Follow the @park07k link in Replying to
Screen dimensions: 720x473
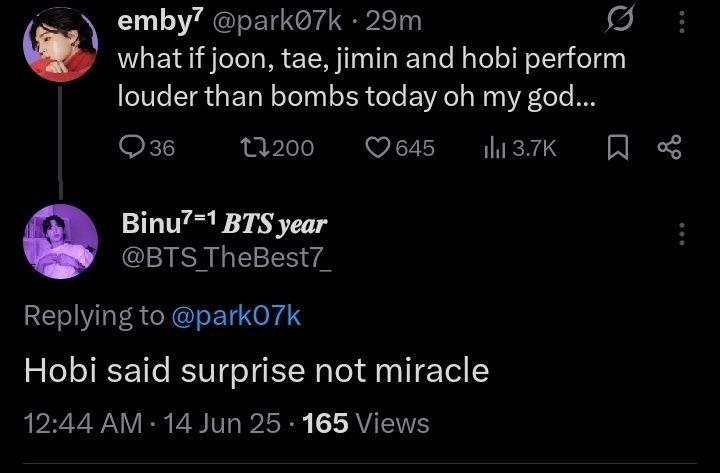click(x=236, y=316)
